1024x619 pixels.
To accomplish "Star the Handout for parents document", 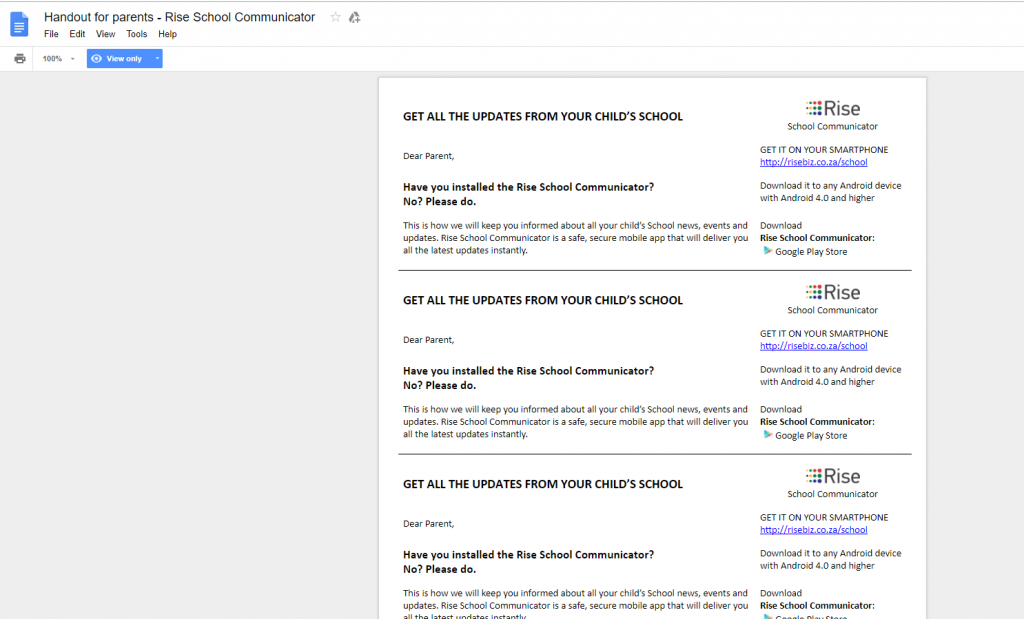I will (335, 17).
